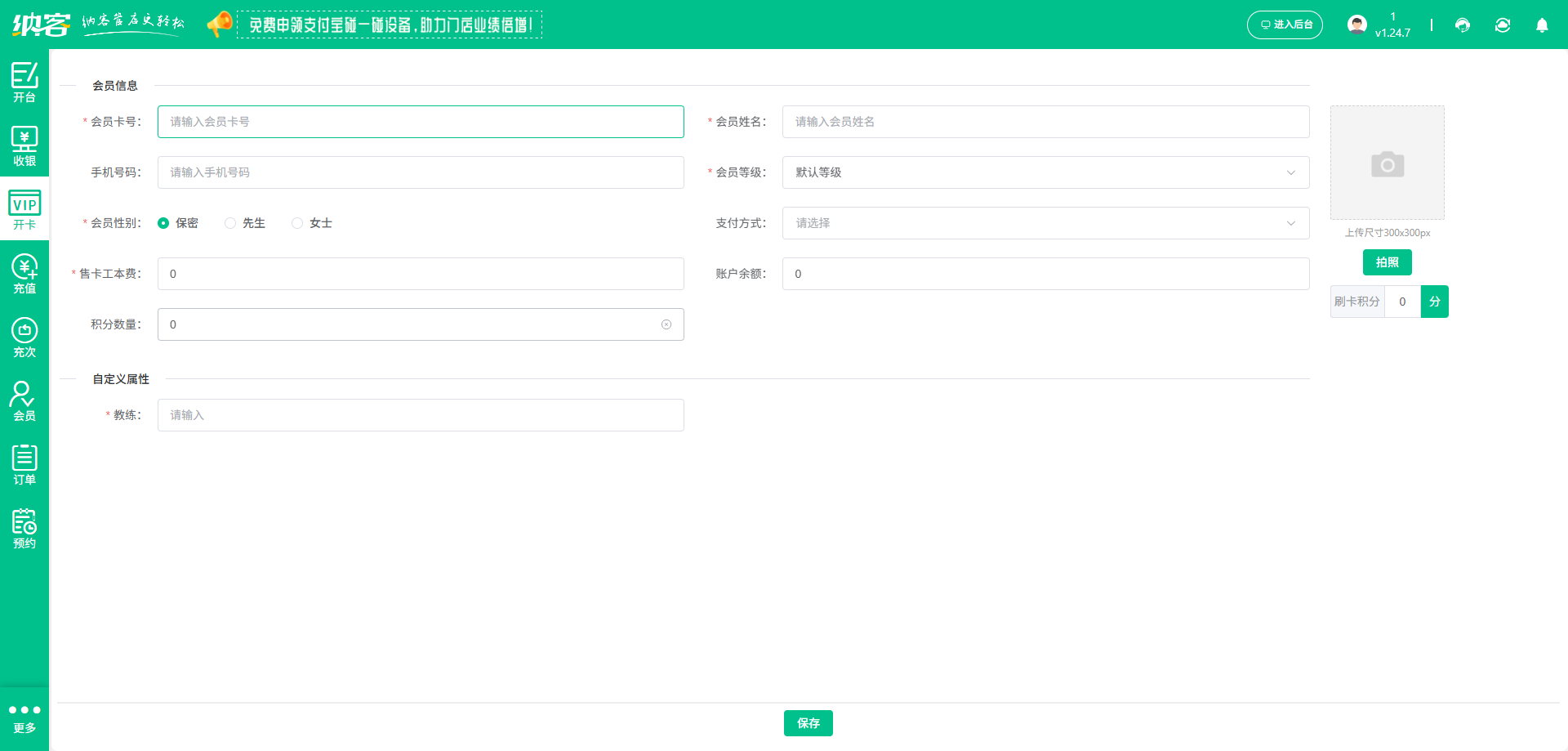The image size is (1568, 751).
Task: Expand the 支付方式 dropdown
Action: pyautogui.click(x=1045, y=223)
